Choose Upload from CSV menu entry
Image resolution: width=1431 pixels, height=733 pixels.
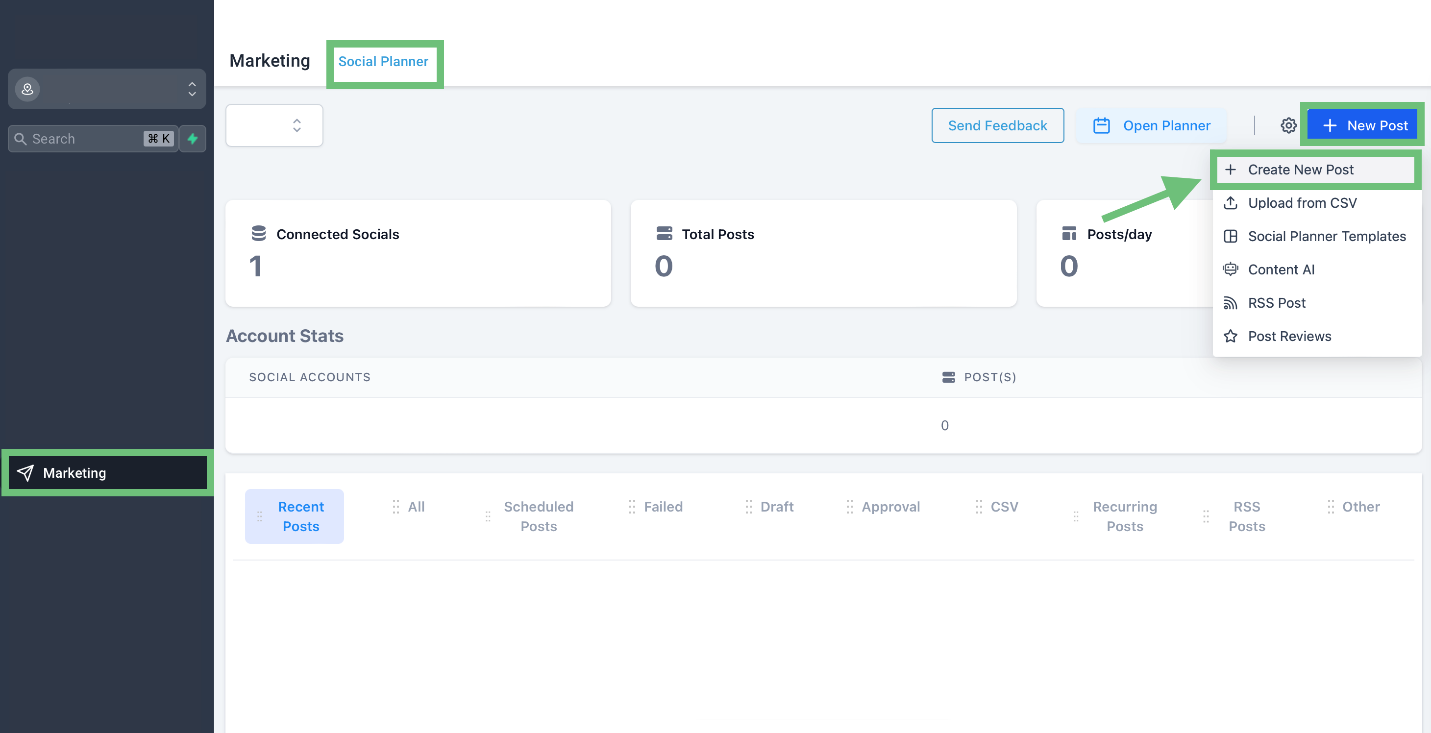[x=1316, y=203]
